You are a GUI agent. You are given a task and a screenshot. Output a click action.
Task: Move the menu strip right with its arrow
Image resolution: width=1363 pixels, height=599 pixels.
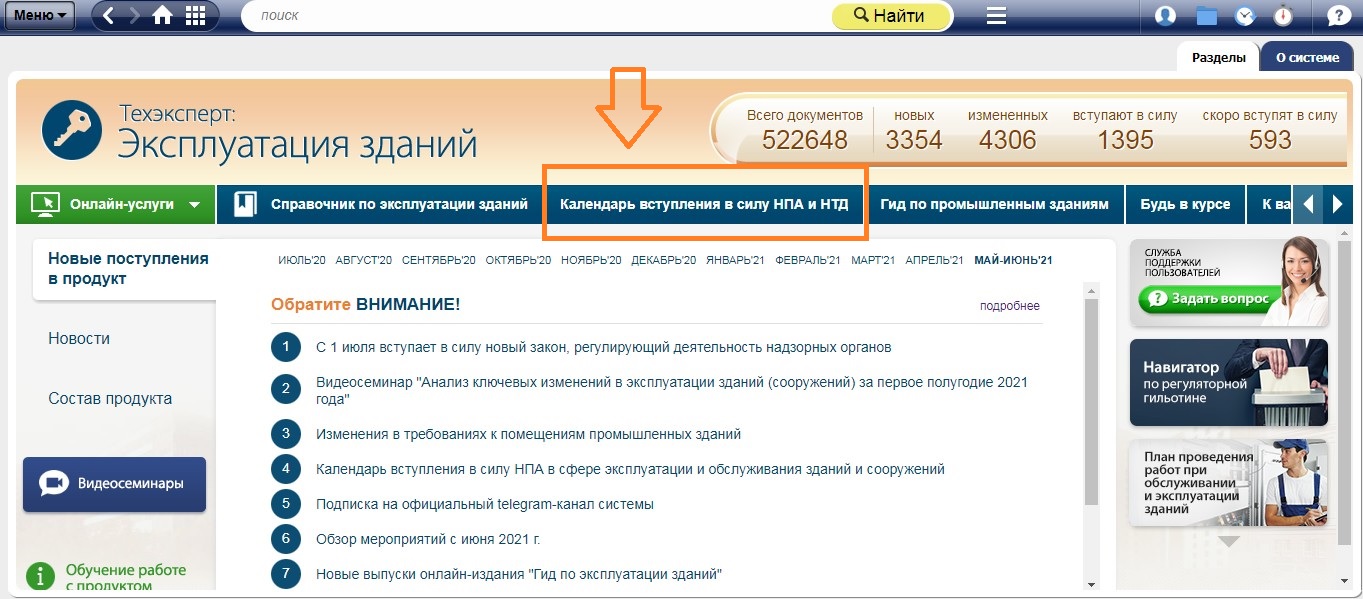pos(1338,204)
